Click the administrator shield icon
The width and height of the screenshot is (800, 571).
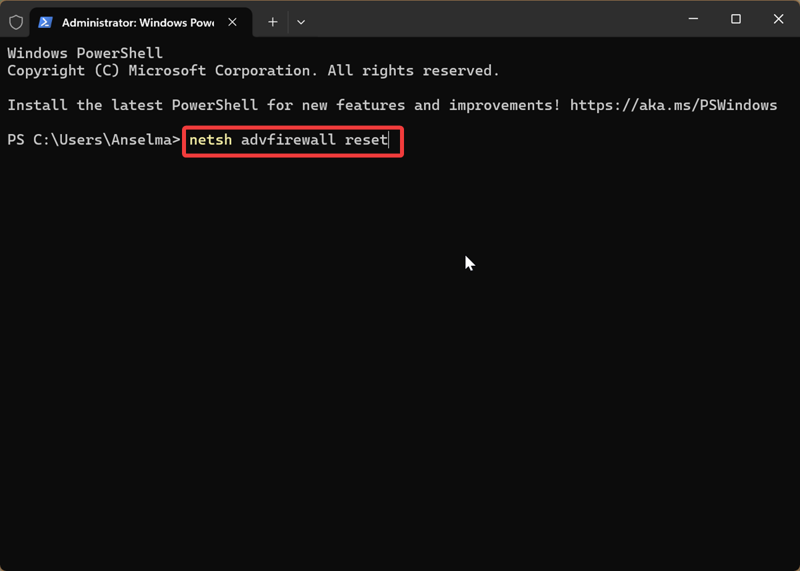coord(16,21)
